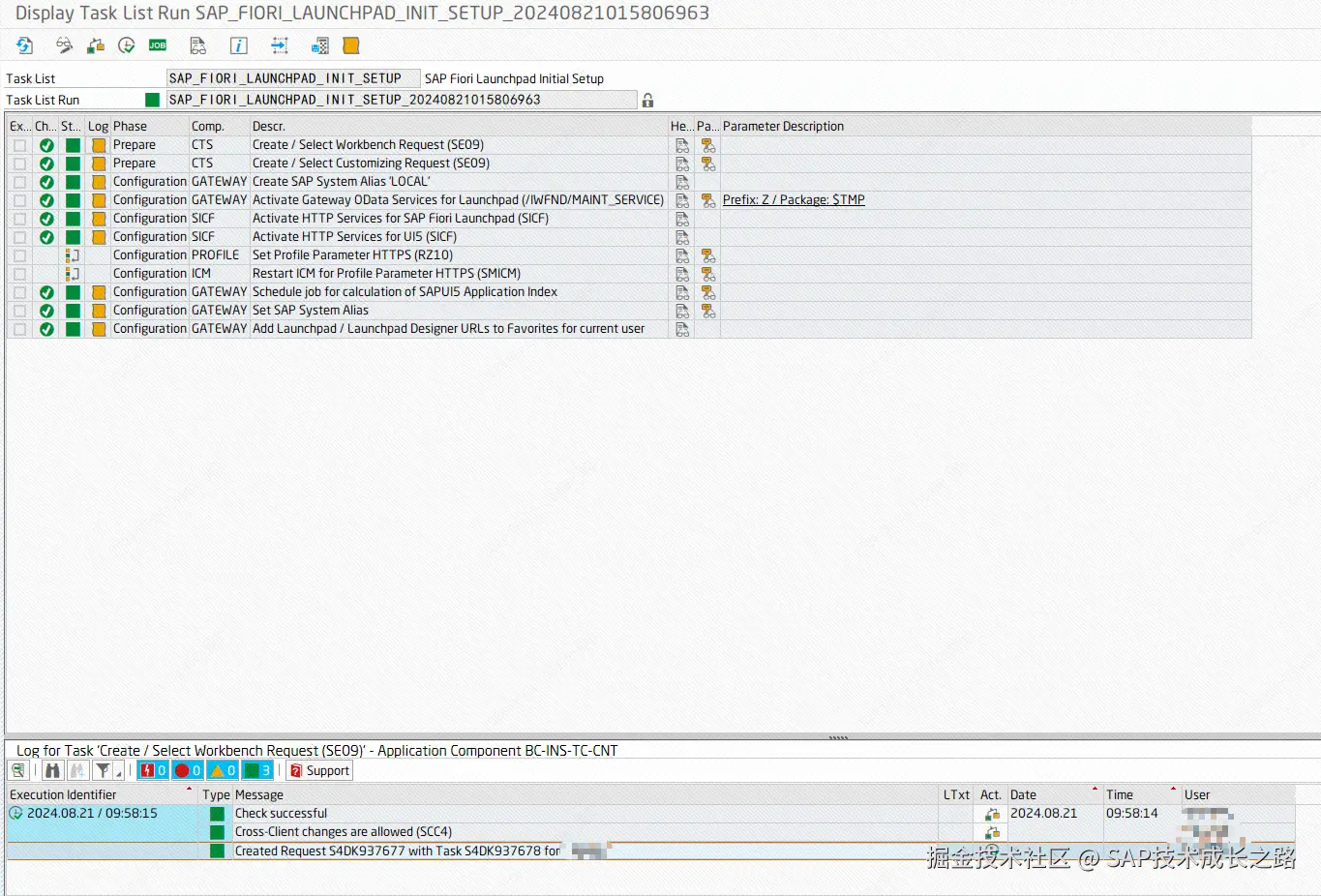
Task: Open parameter icon for Restart ICM row
Action: click(x=708, y=274)
